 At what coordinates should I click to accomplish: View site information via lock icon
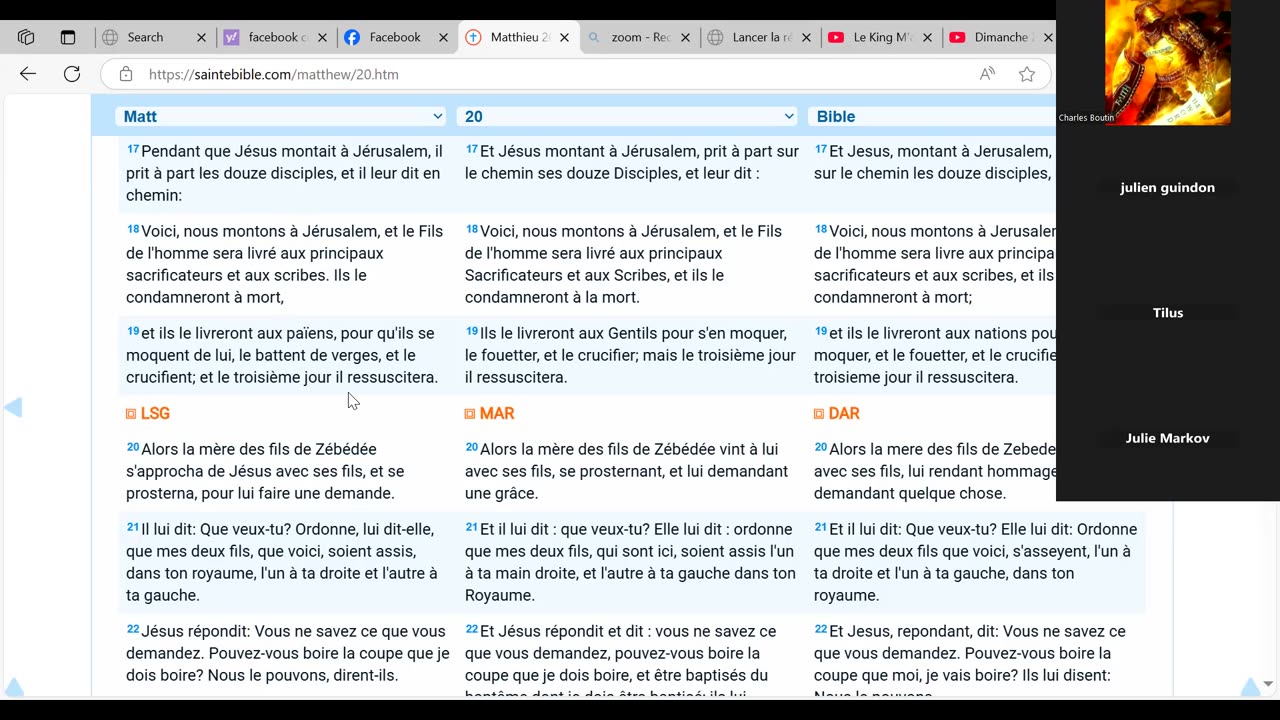[126, 74]
